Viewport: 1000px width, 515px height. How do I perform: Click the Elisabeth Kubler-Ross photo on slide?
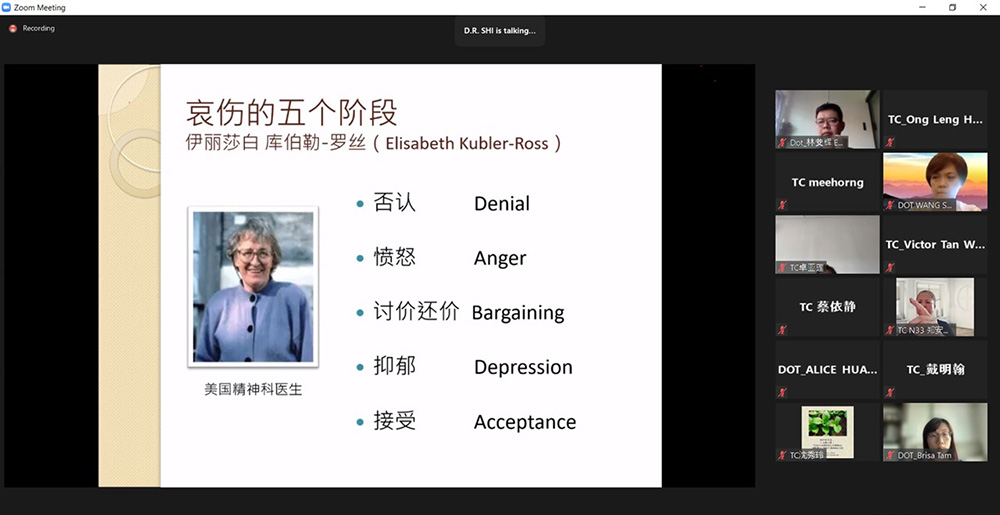pos(253,287)
